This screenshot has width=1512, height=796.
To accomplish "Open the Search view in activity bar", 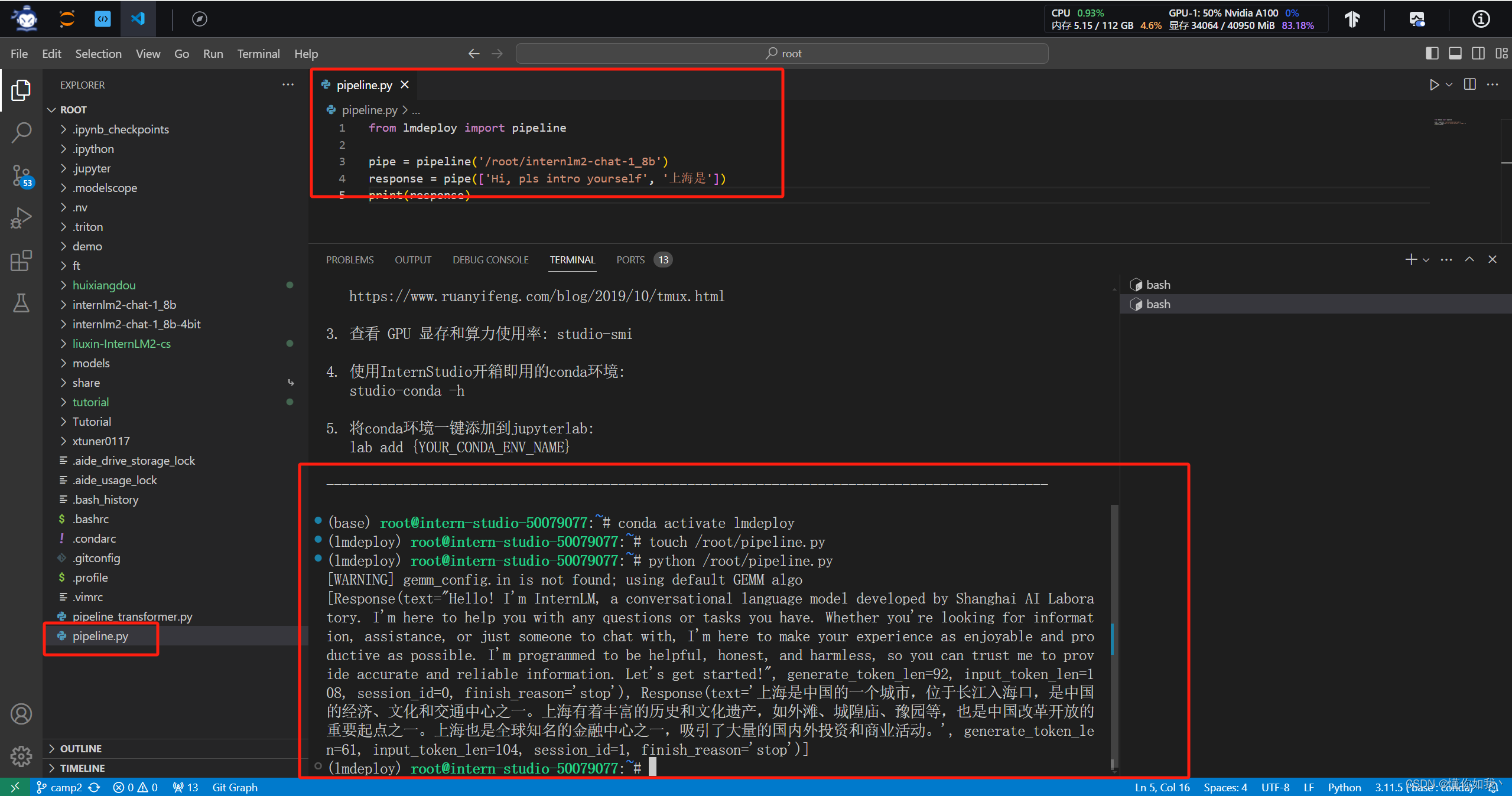I will [21, 133].
